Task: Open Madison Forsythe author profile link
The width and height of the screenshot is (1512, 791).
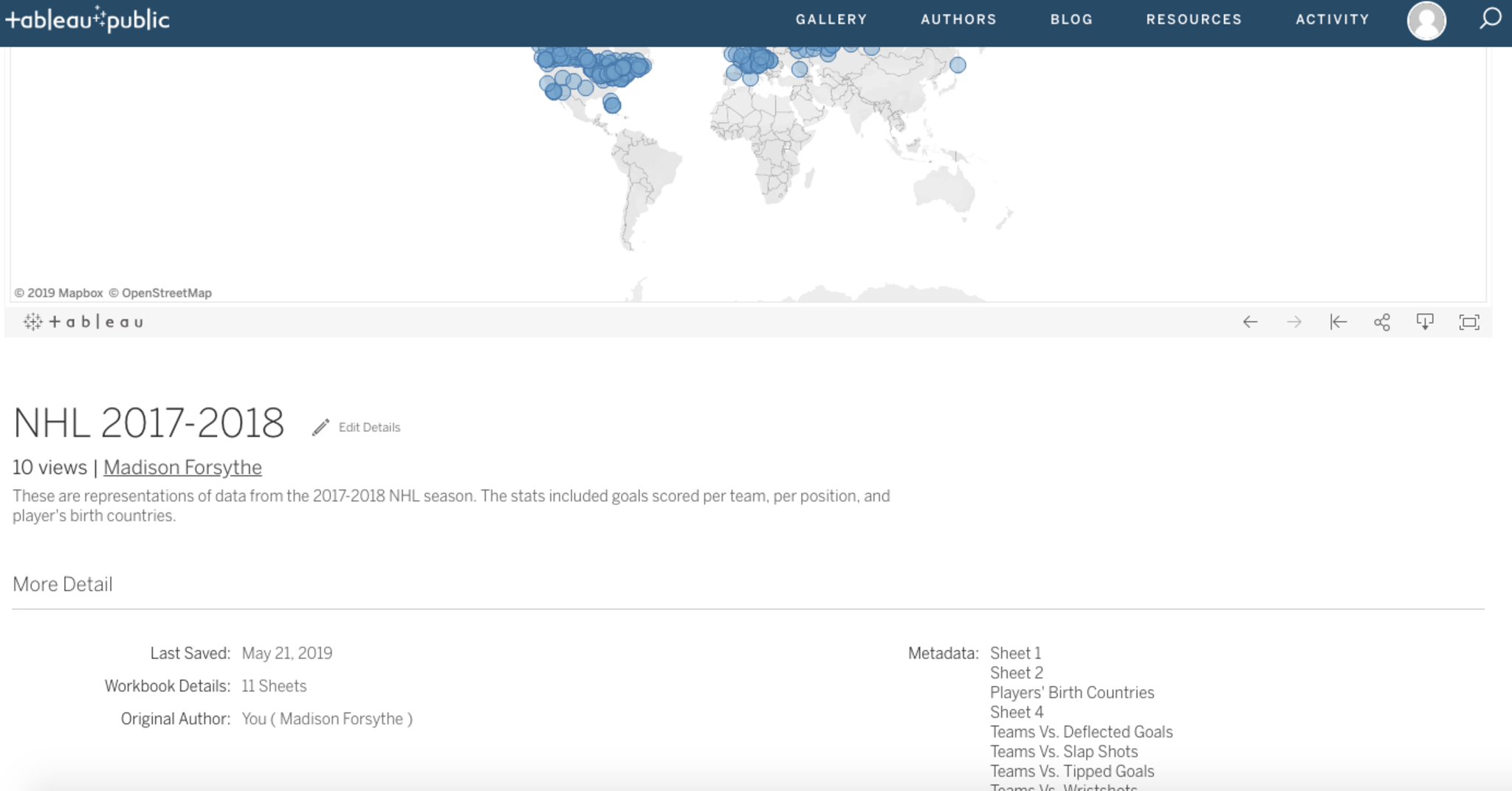Action: tap(182, 468)
